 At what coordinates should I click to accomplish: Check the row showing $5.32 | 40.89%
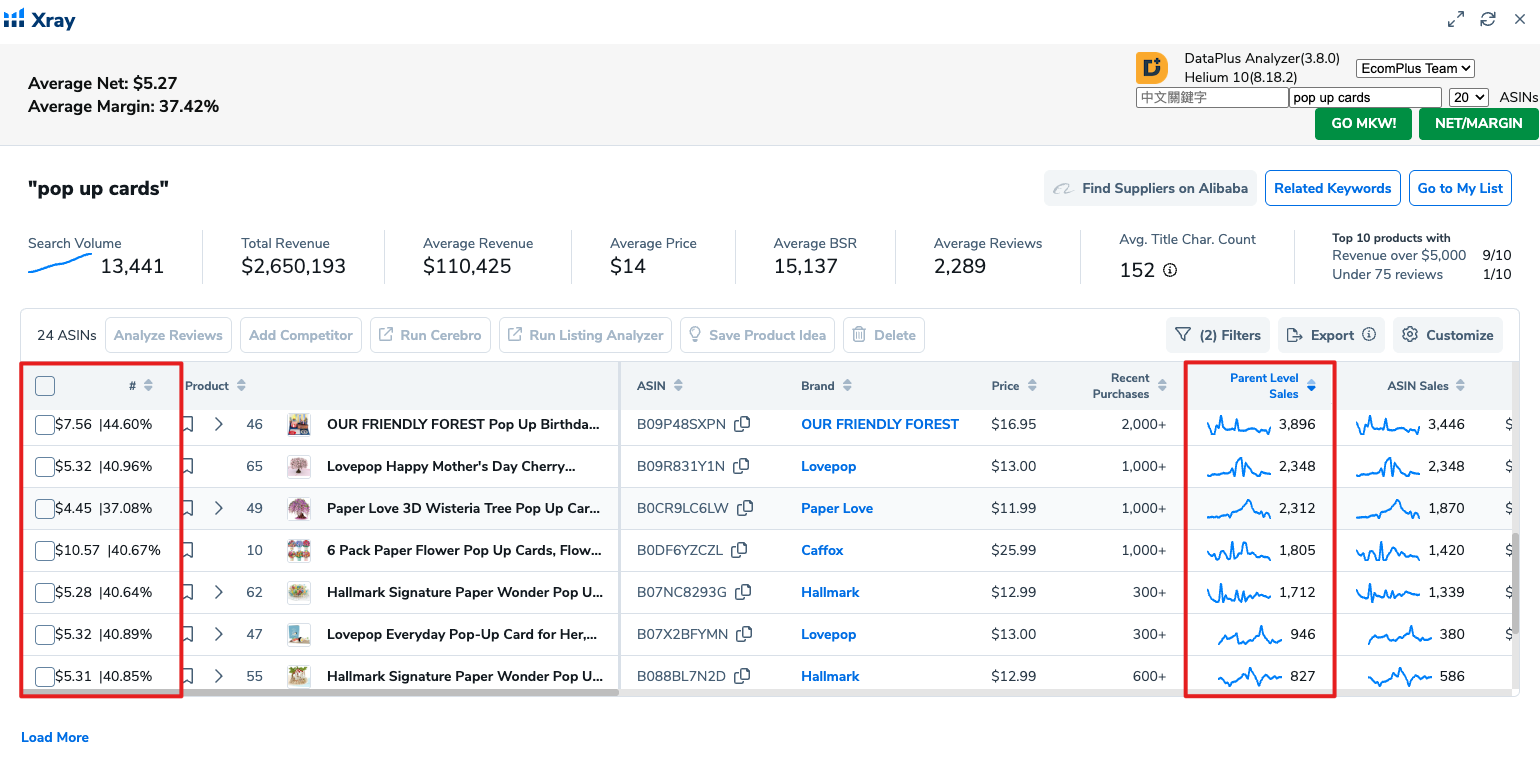(x=45, y=635)
